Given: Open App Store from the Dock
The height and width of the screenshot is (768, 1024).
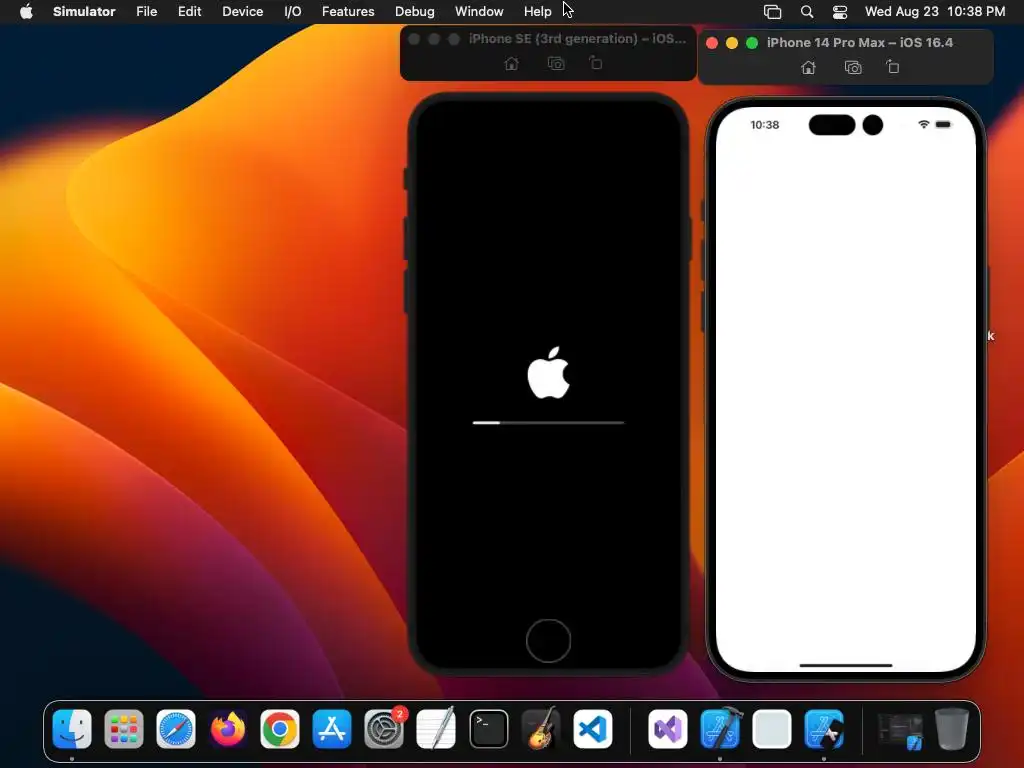Looking at the screenshot, I should click(332, 728).
